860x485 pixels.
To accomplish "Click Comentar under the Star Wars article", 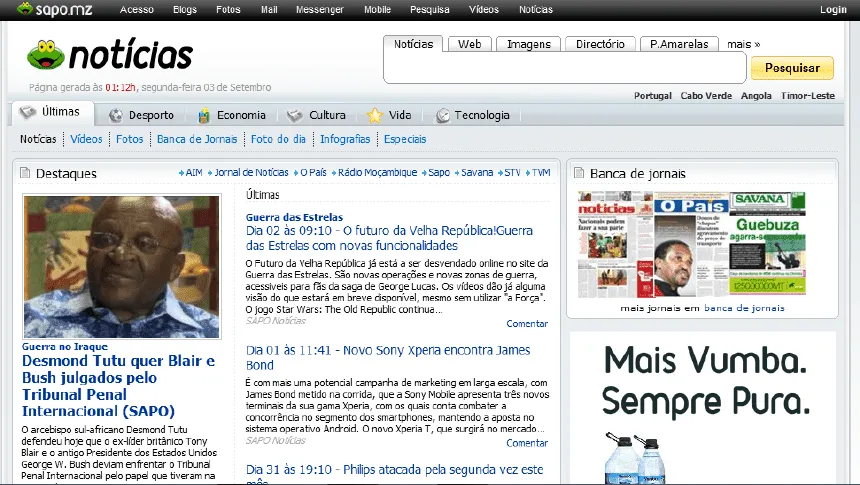I will [x=527, y=324].
